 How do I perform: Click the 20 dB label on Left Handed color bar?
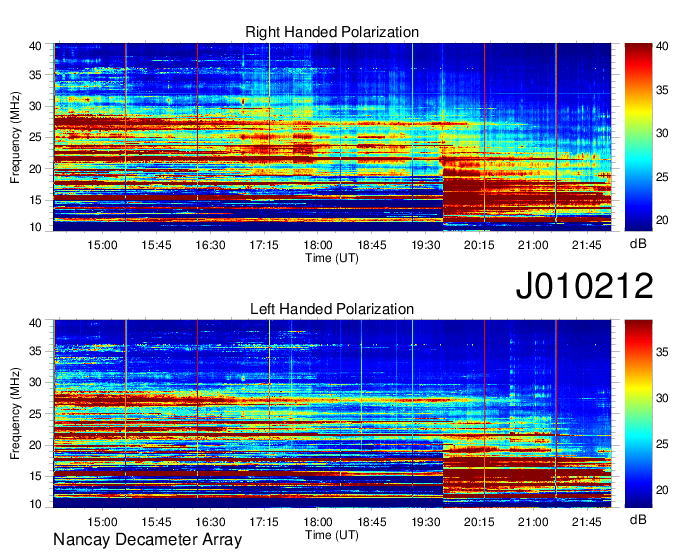coord(662,490)
